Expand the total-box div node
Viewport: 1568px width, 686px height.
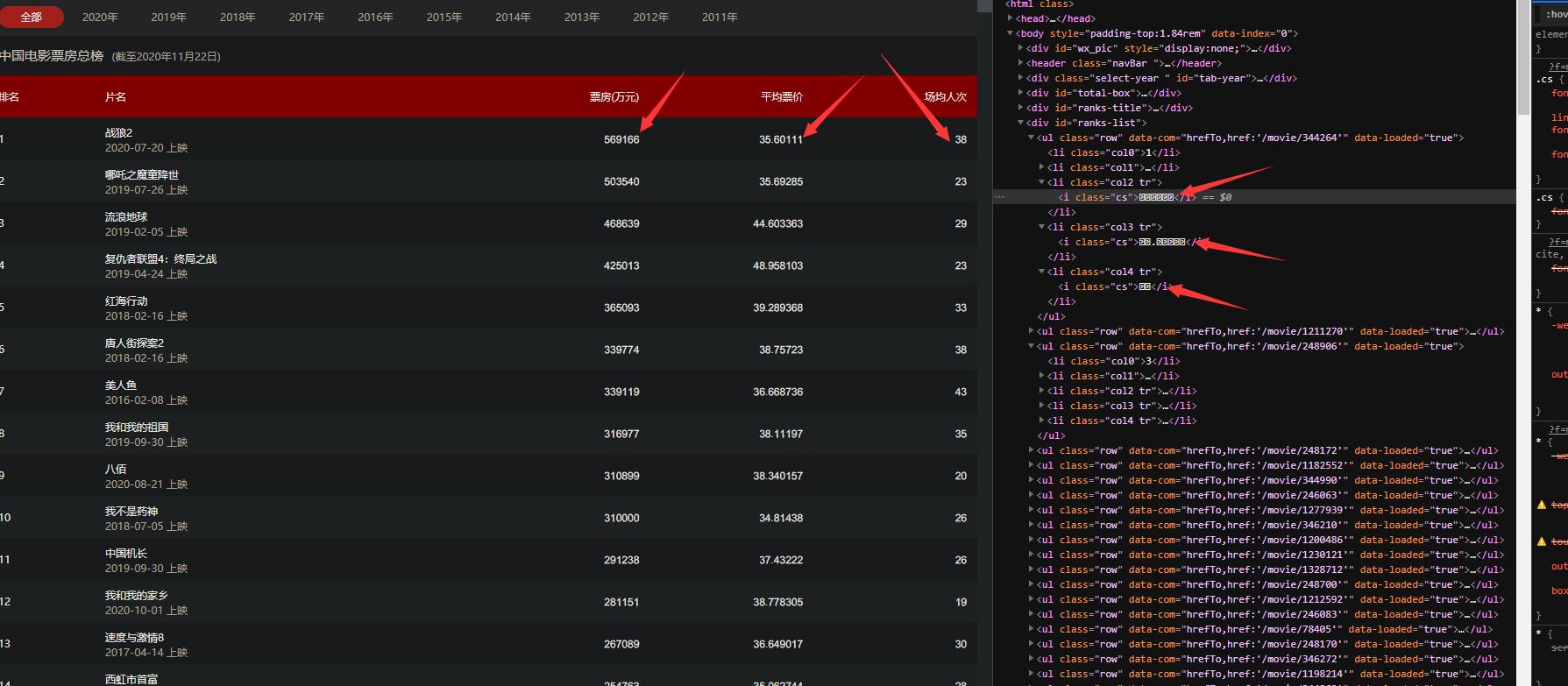[1021, 93]
